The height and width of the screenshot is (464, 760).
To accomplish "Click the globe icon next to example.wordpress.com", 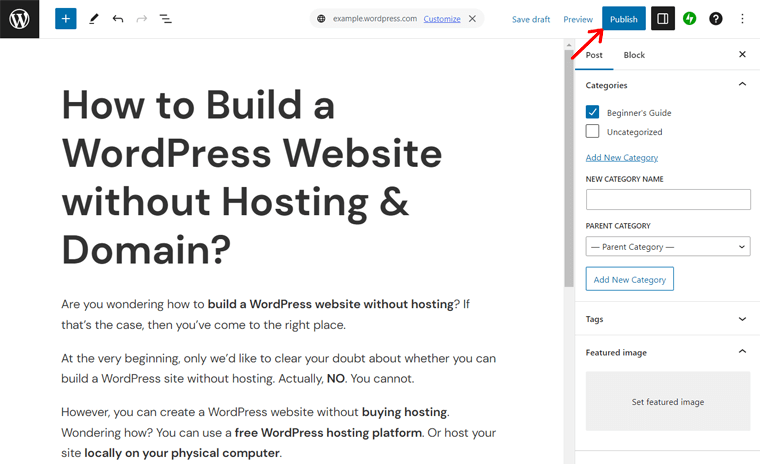I will pyautogui.click(x=321, y=19).
